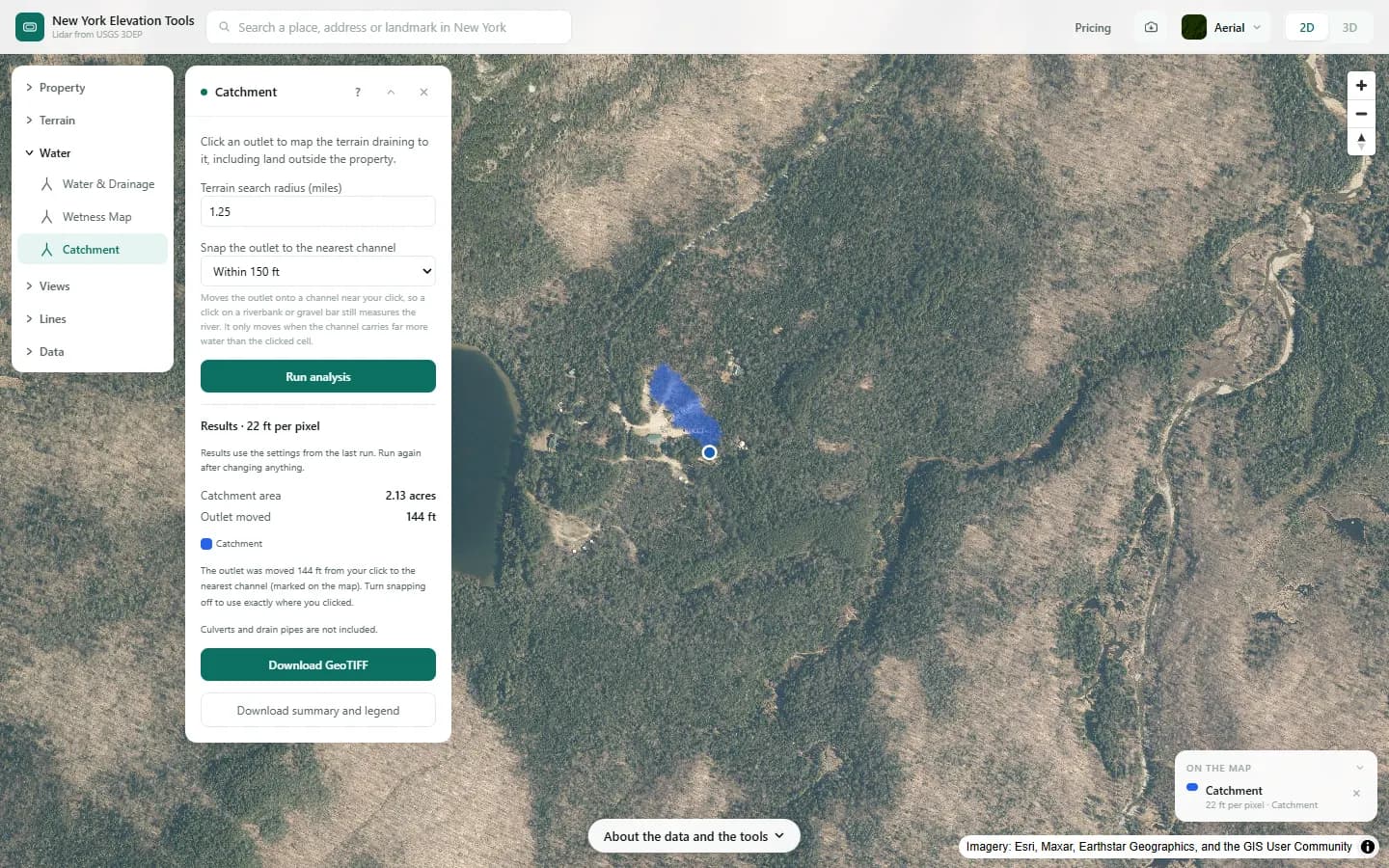The height and width of the screenshot is (868, 1389).
Task: Open the Aerial basemap dropdown
Action: pyautogui.click(x=1225, y=27)
